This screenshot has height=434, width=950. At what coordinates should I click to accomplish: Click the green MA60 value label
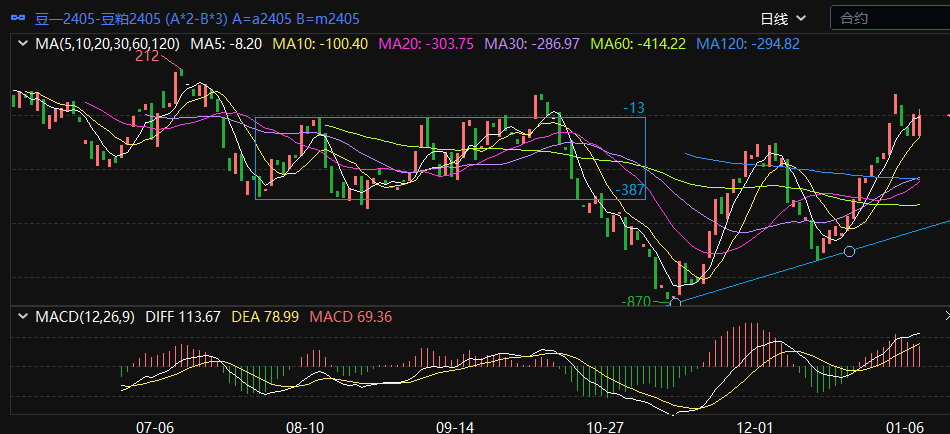tap(638, 44)
